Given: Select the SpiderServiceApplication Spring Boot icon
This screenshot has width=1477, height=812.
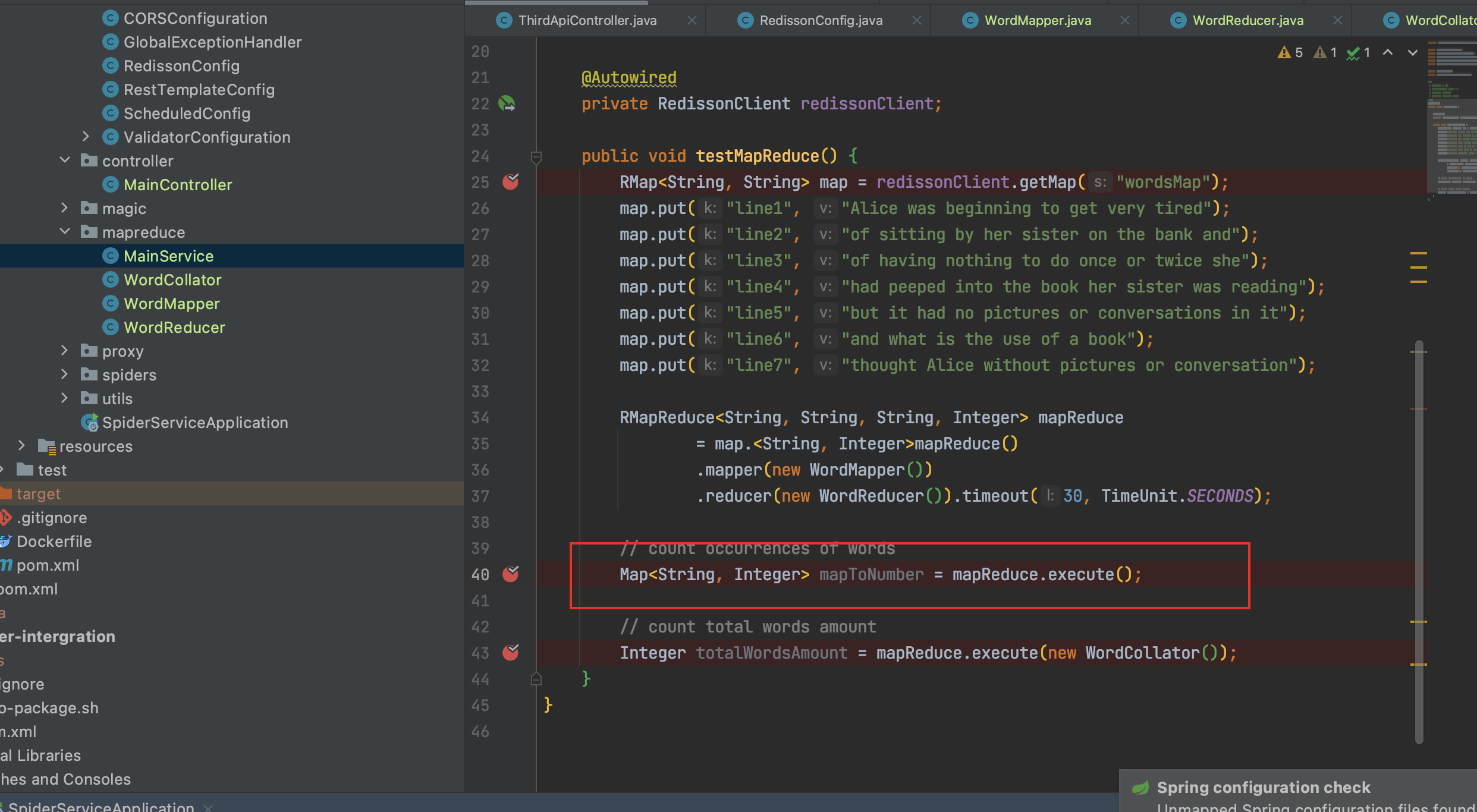Looking at the screenshot, I should click(90, 422).
